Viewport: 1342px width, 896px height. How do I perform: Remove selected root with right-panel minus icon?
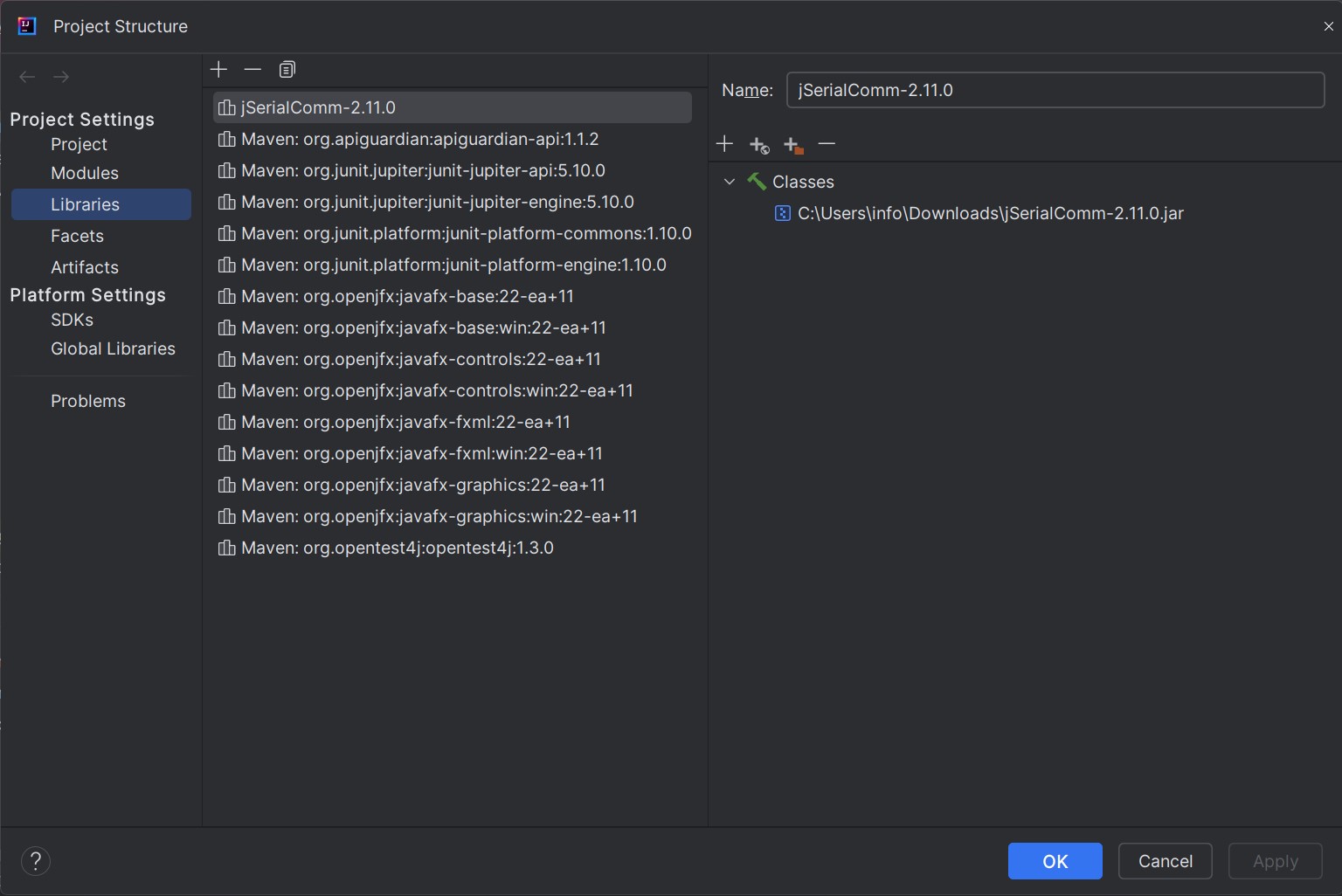[827, 144]
